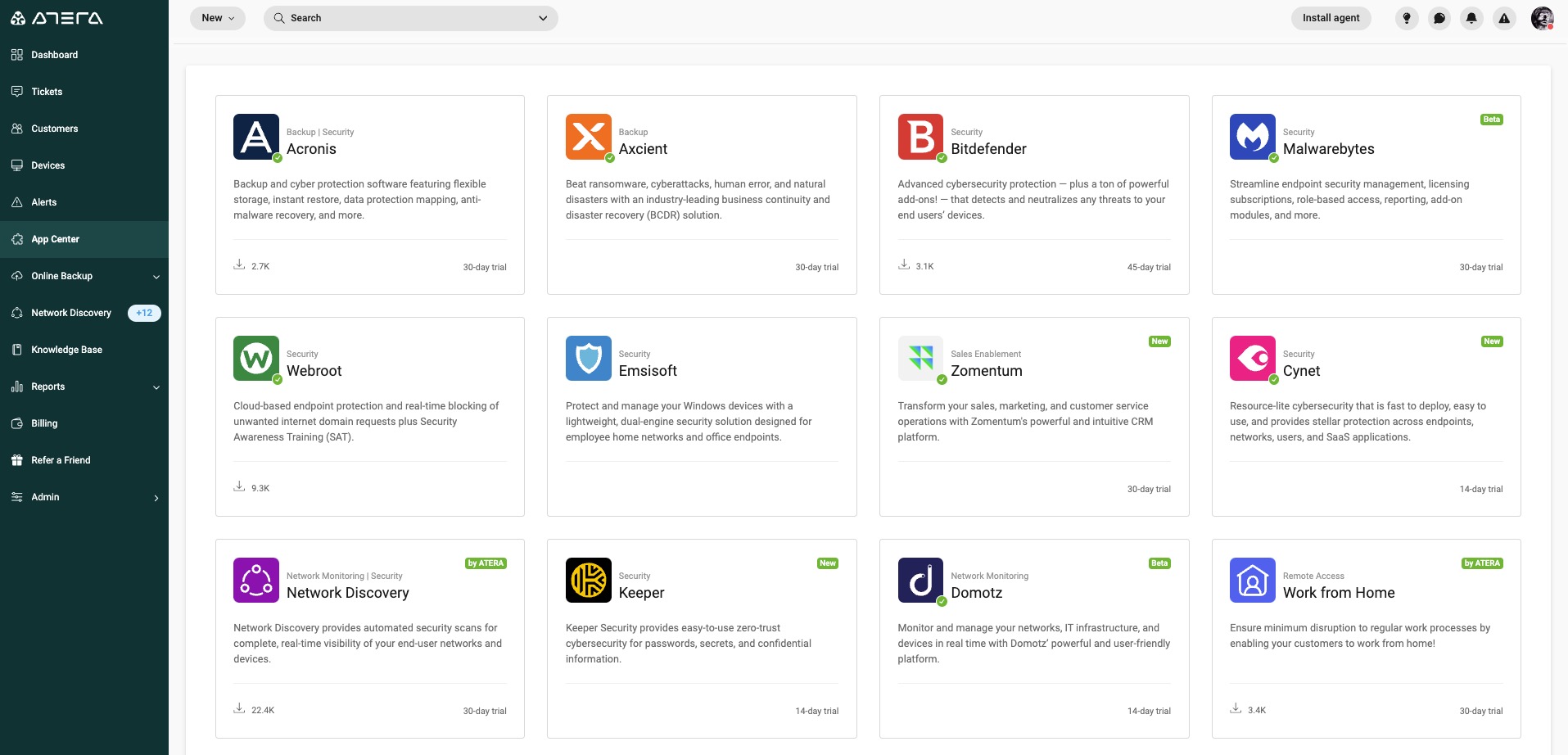The width and height of the screenshot is (1568, 755).
Task: Click the Remote Access category label
Action: pos(1313,576)
